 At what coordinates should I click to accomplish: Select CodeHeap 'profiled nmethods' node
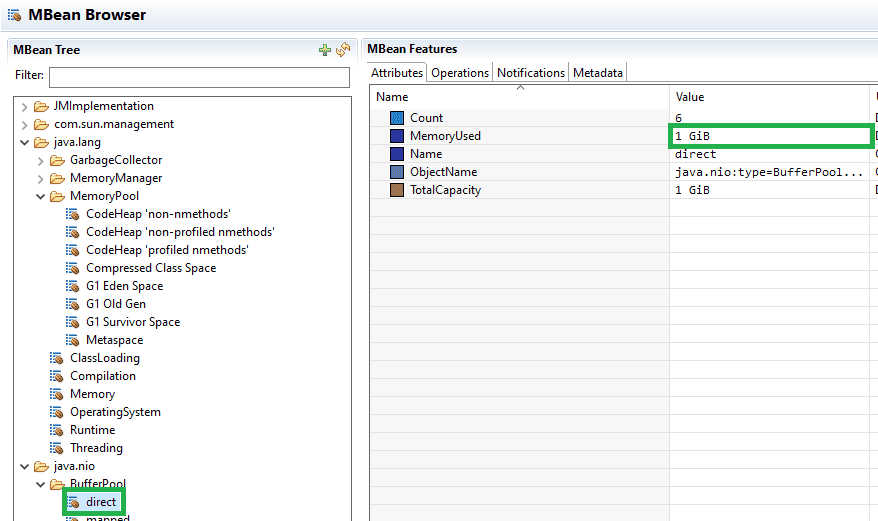pos(167,250)
